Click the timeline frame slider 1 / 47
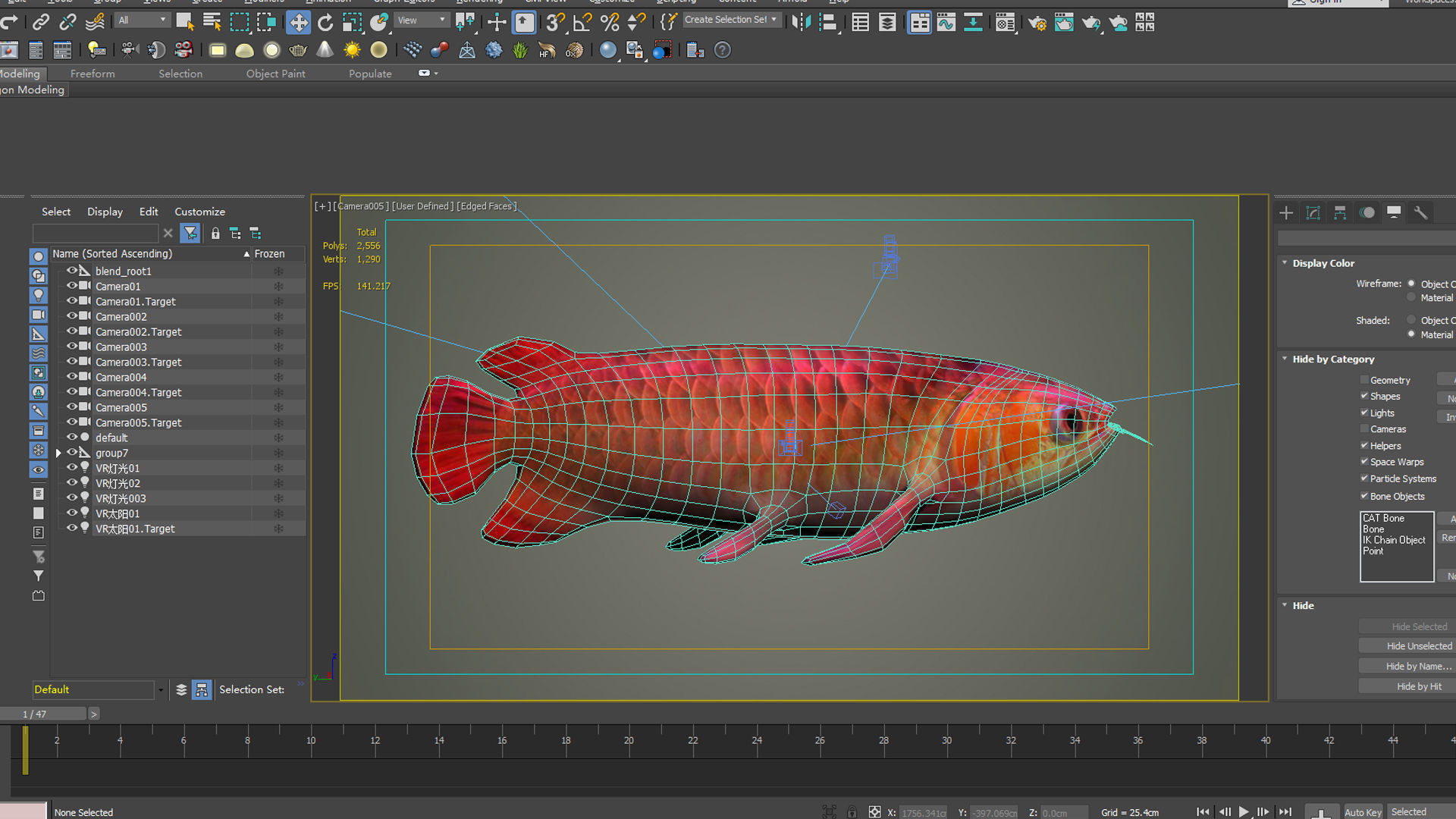Image resolution: width=1456 pixels, height=819 pixels. (x=43, y=714)
